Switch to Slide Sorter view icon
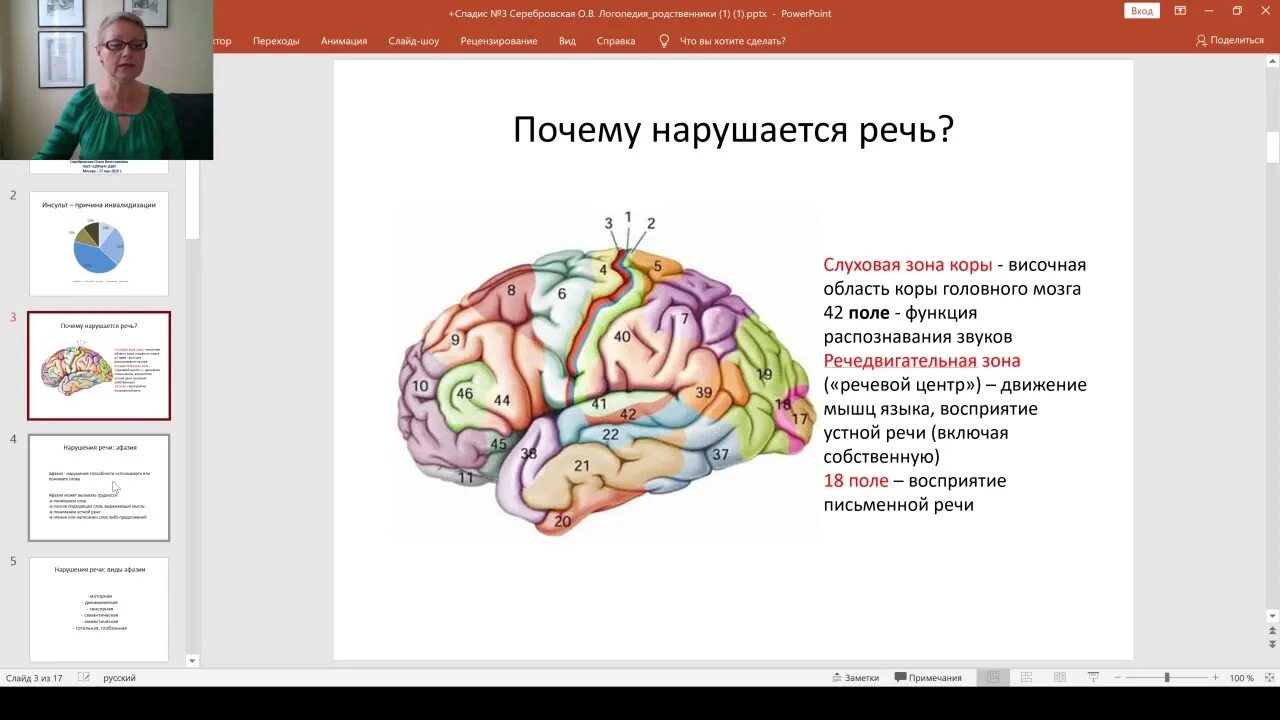Screen dimensions: 1280x720 pos(1026,677)
